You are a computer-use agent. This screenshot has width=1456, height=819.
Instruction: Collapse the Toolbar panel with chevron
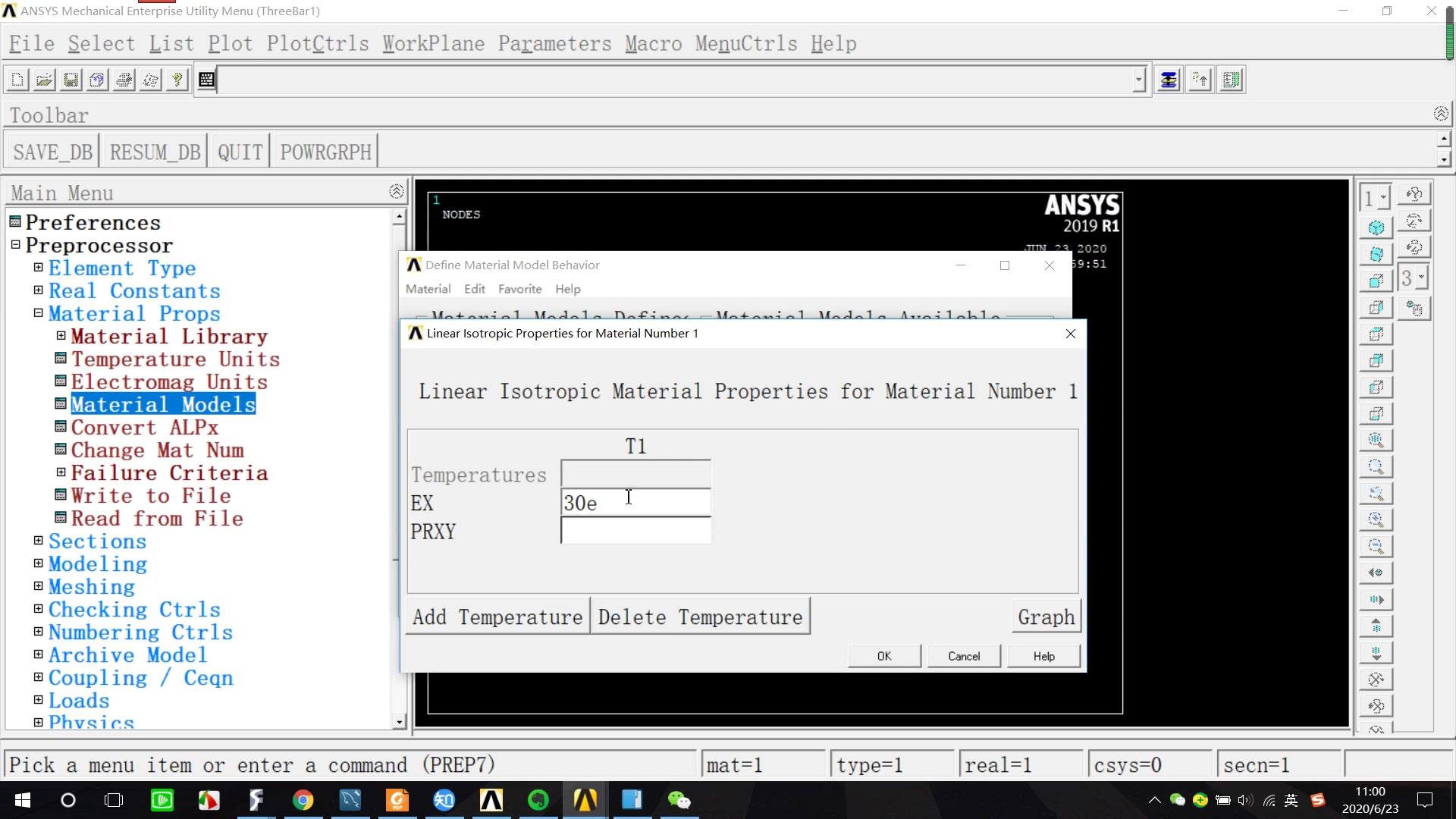pyautogui.click(x=1441, y=114)
